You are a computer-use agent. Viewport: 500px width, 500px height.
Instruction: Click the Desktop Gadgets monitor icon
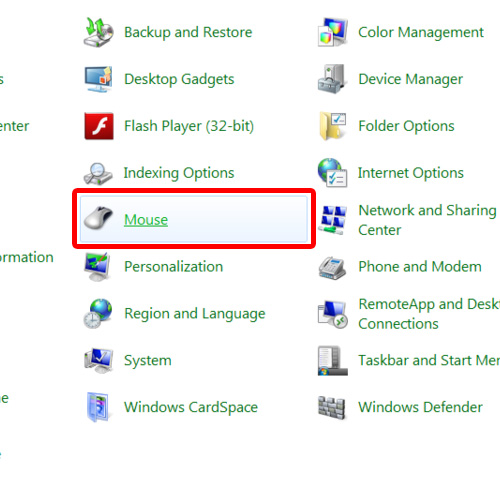(98, 79)
